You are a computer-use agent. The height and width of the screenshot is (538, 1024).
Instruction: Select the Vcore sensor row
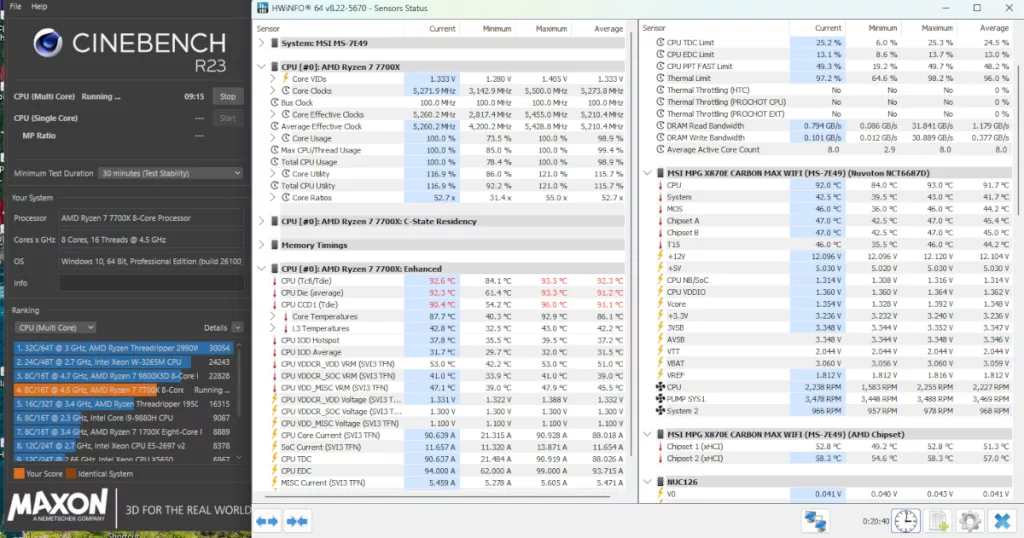(833, 304)
